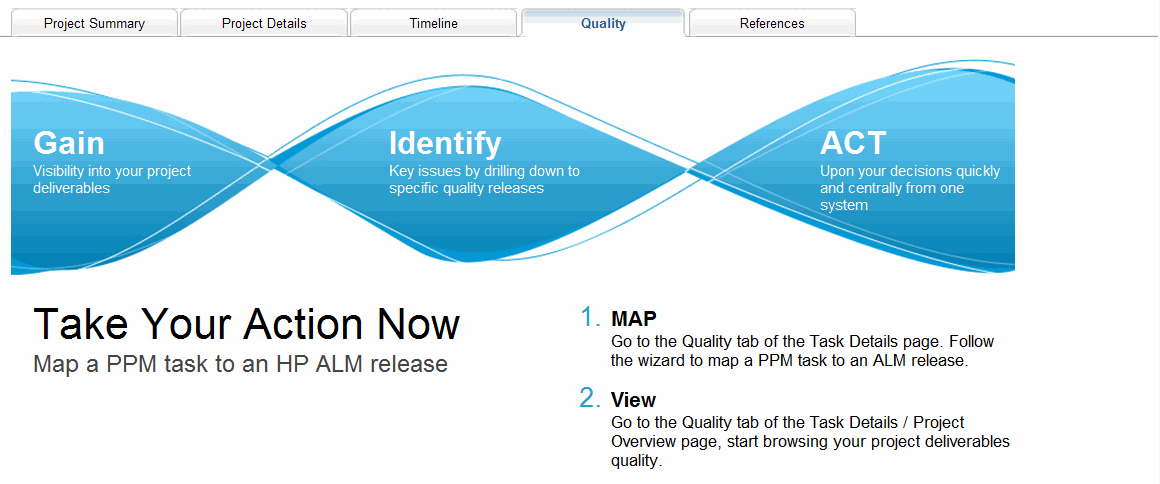Open the Project Summary tab
This screenshot has width=1160, height=484.
point(94,23)
